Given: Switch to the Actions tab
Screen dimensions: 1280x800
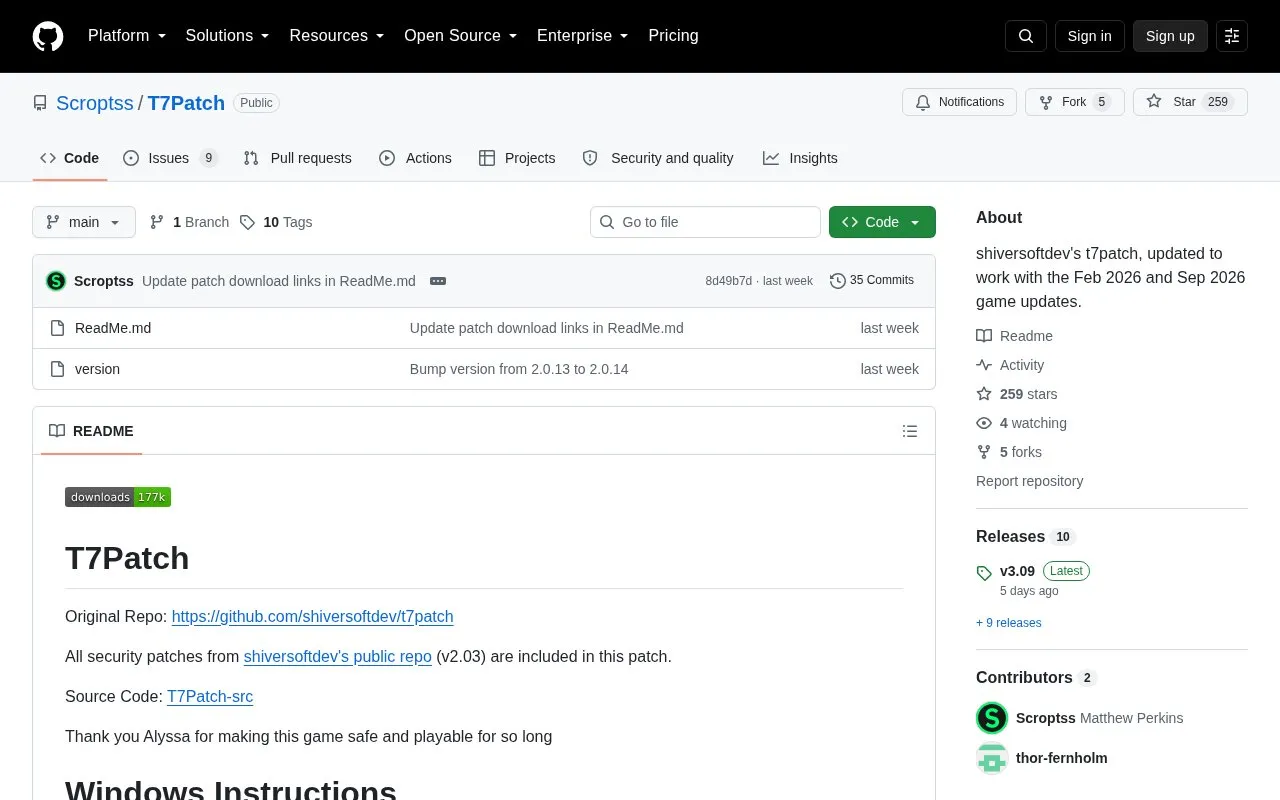Looking at the screenshot, I should (x=415, y=158).
